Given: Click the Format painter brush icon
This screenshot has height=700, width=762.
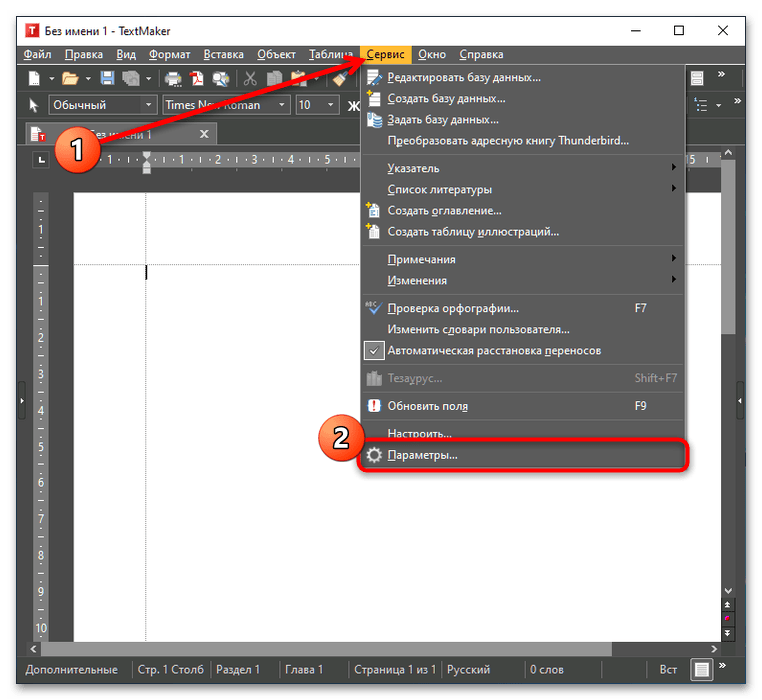Looking at the screenshot, I should 340,78.
